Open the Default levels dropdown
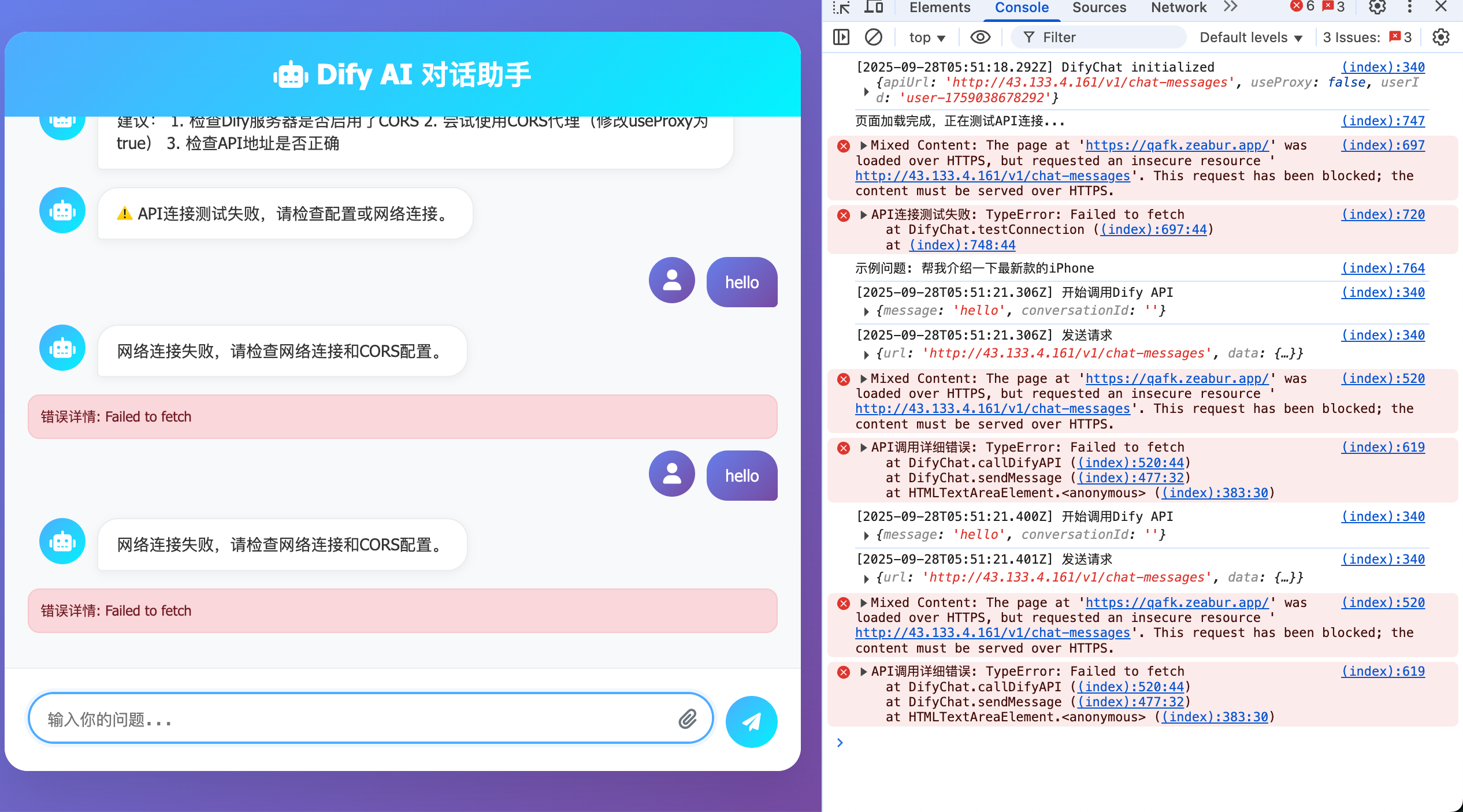The width and height of the screenshot is (1463, 812). 1251,38
